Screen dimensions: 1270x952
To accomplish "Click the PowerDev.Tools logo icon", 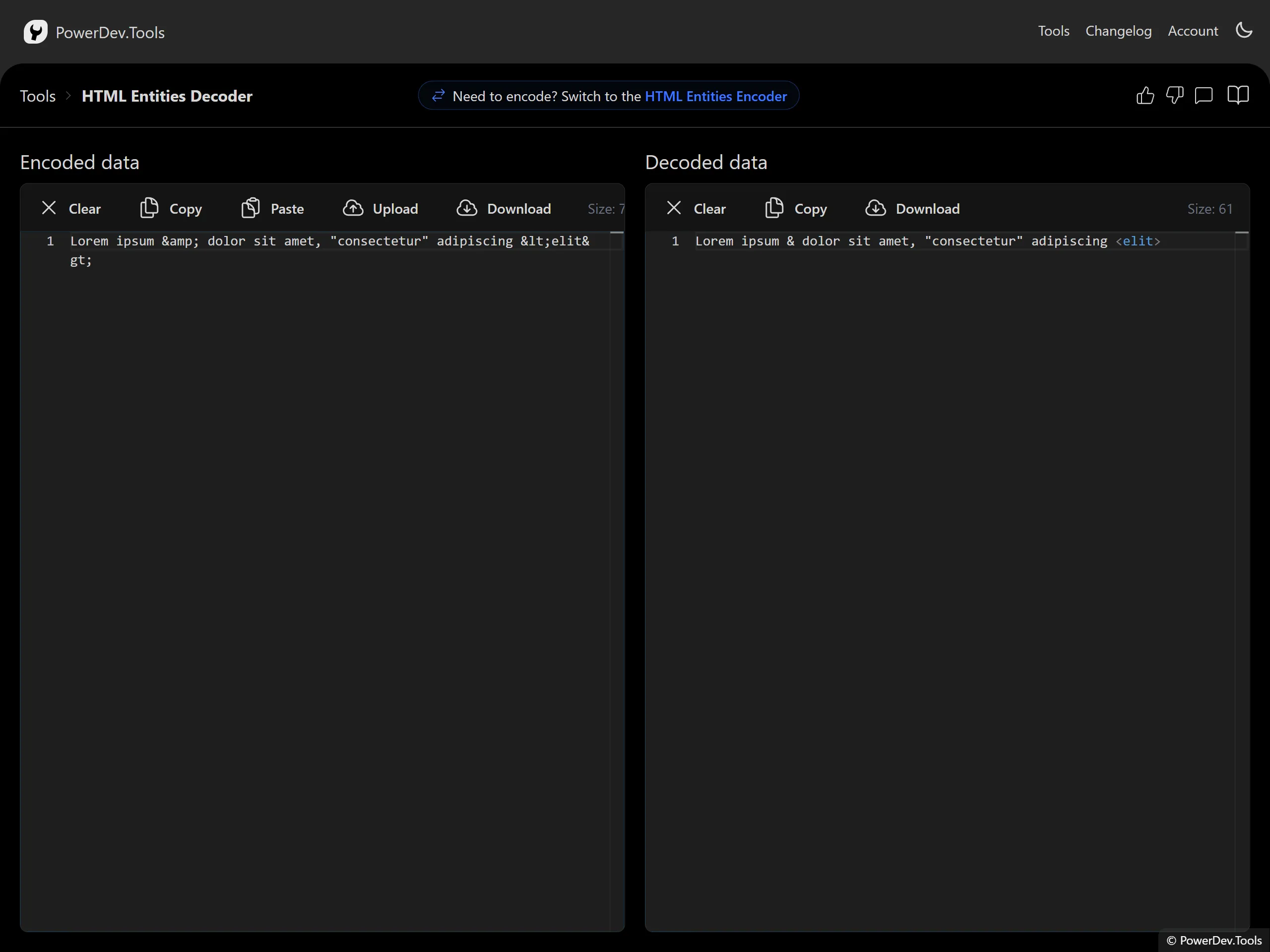I will tap(35, 32).
